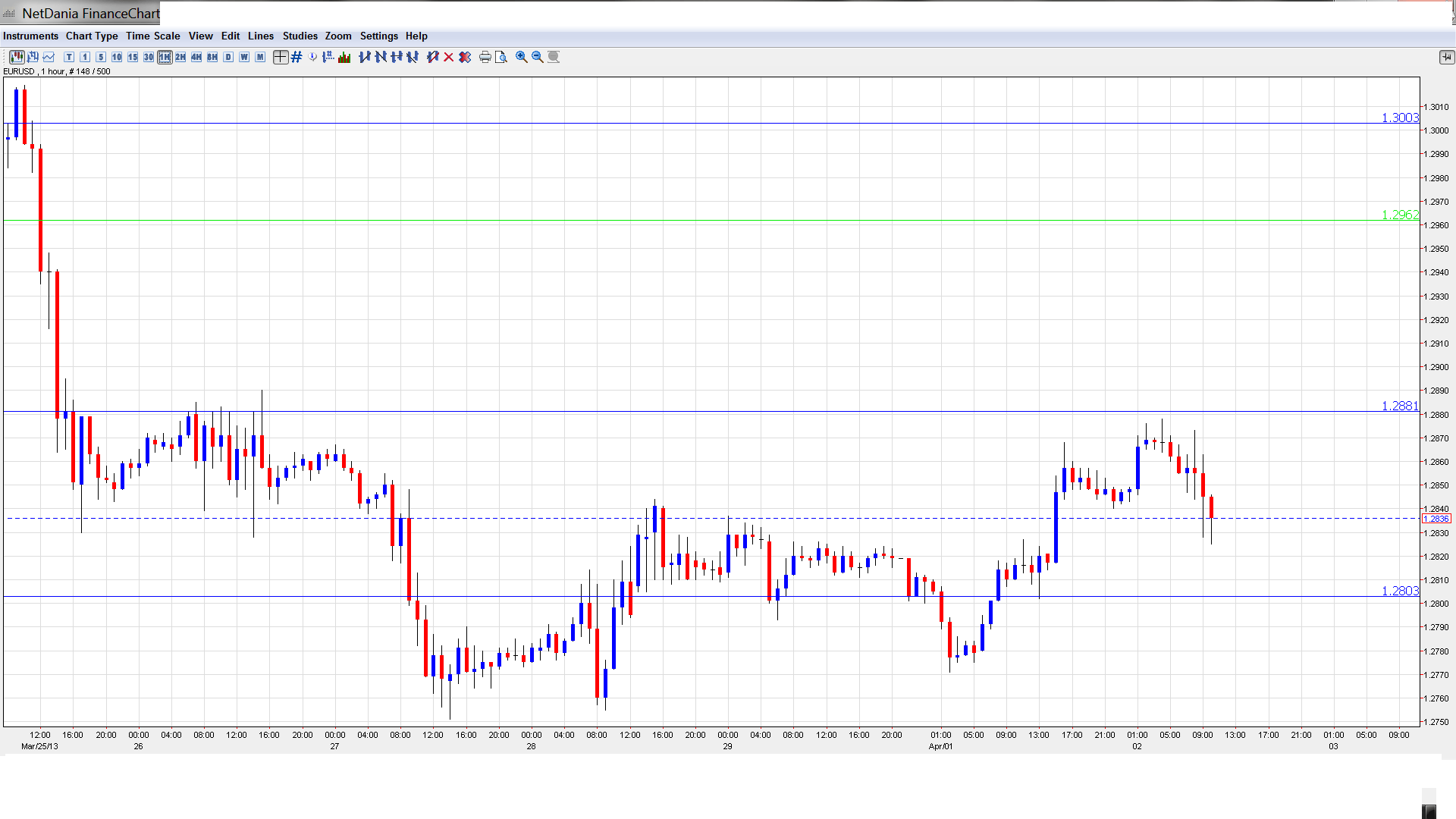This screenshot has height=819, width=1456.
Task: Expand the Time Scale menu
Action: (152, 36)
